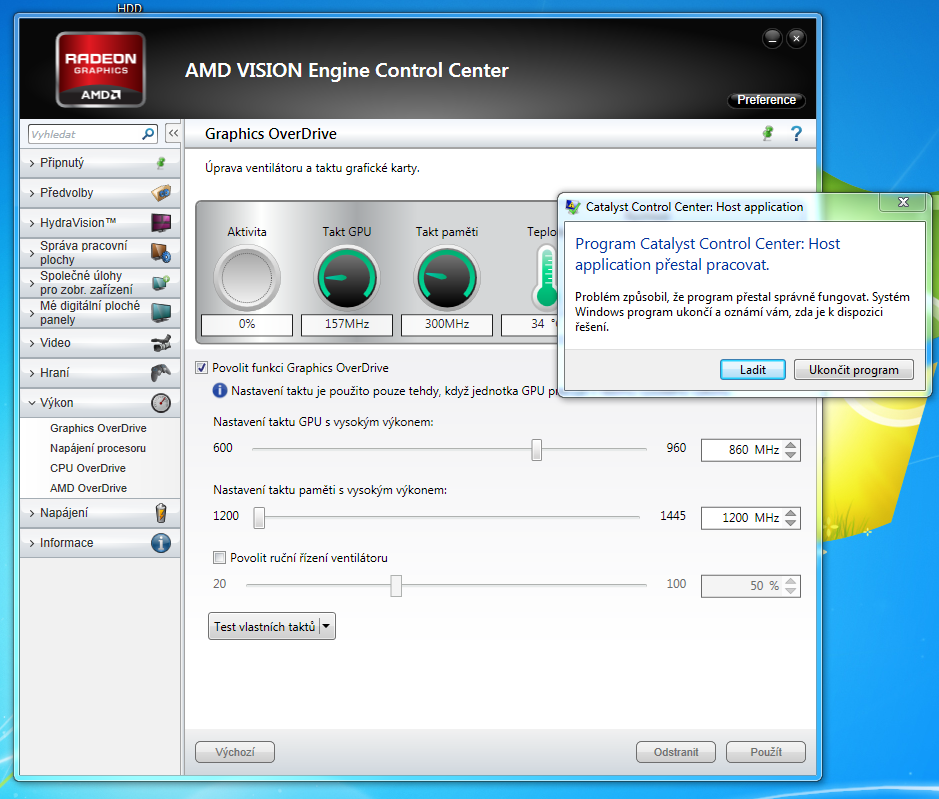Select AMD OverDrive in Výkon submenu

point(88,488)
